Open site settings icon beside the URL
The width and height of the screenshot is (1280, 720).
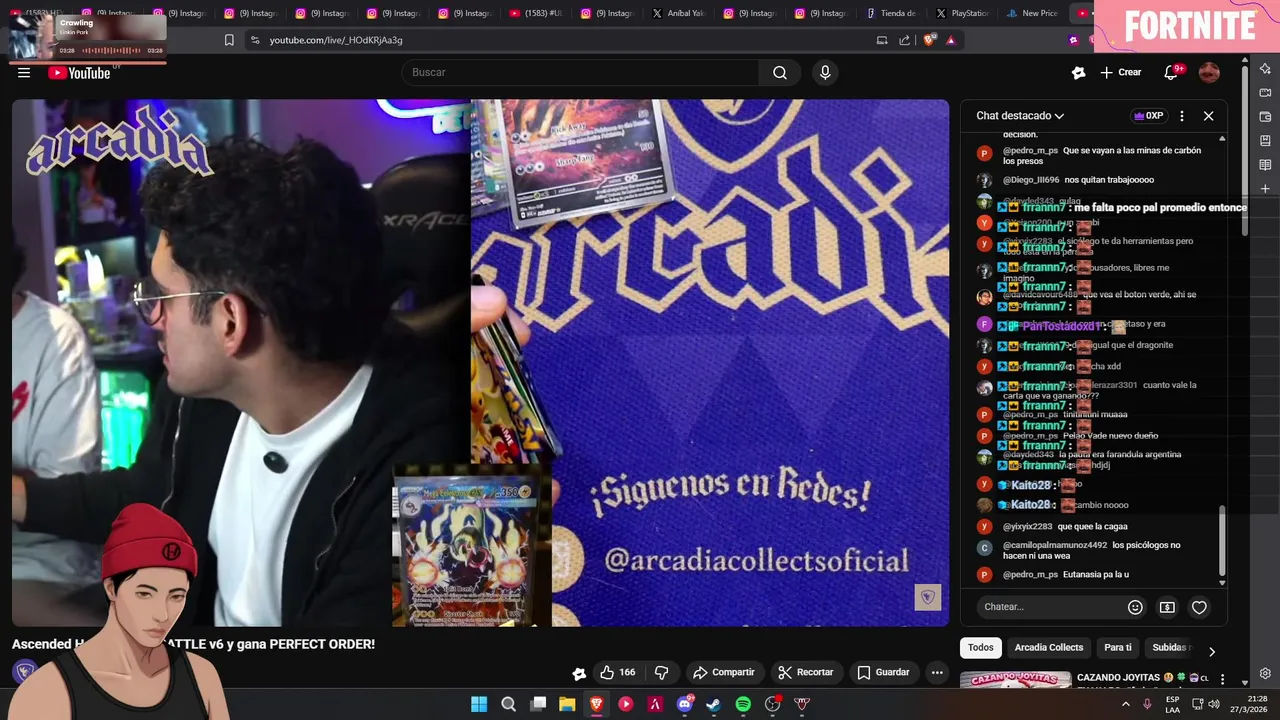click(255, 40)
